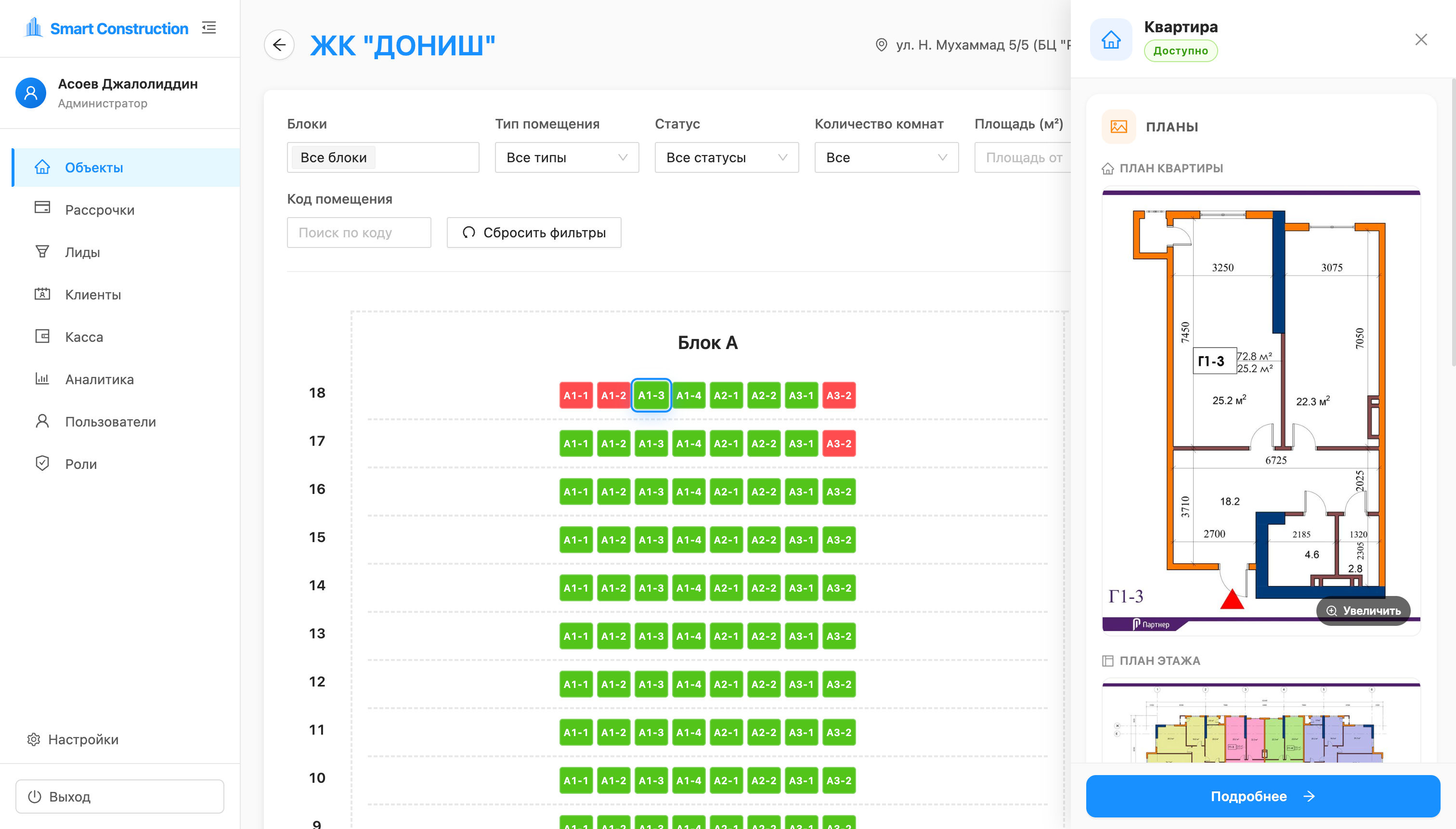Click the ЖК "ДОНИШ" title

(403, 45)
